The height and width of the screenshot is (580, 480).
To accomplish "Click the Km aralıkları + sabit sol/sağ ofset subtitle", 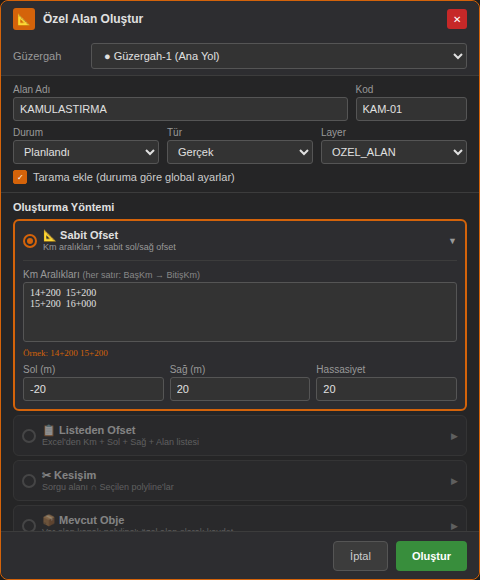I will click(x=109, y=247).
